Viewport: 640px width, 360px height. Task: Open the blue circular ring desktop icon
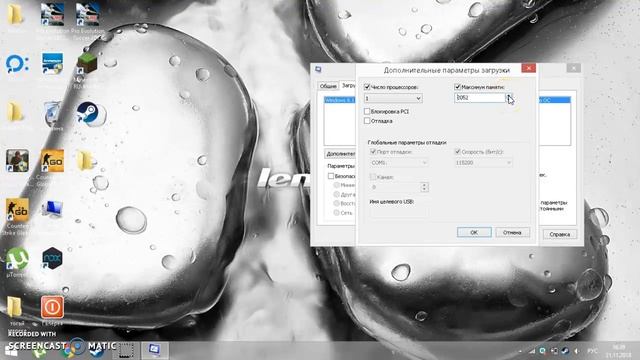(x=17, y=64)
